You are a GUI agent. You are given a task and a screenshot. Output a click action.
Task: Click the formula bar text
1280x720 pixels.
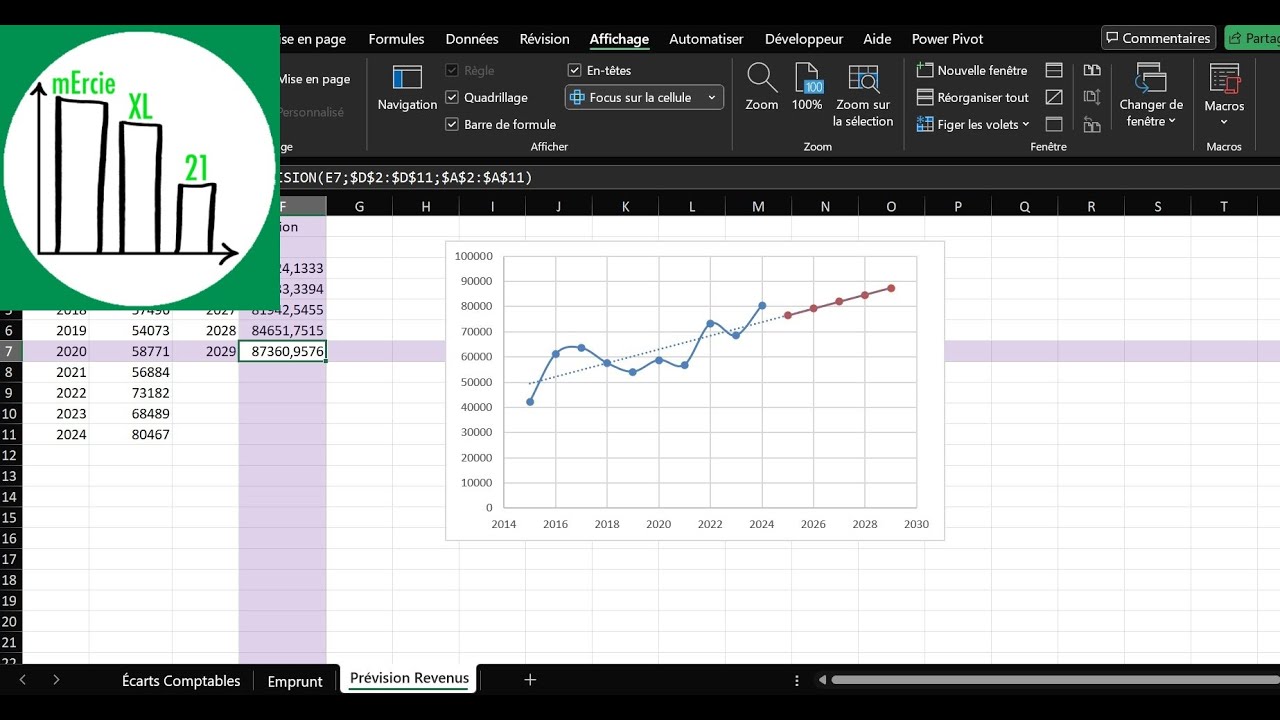point(407,177)
